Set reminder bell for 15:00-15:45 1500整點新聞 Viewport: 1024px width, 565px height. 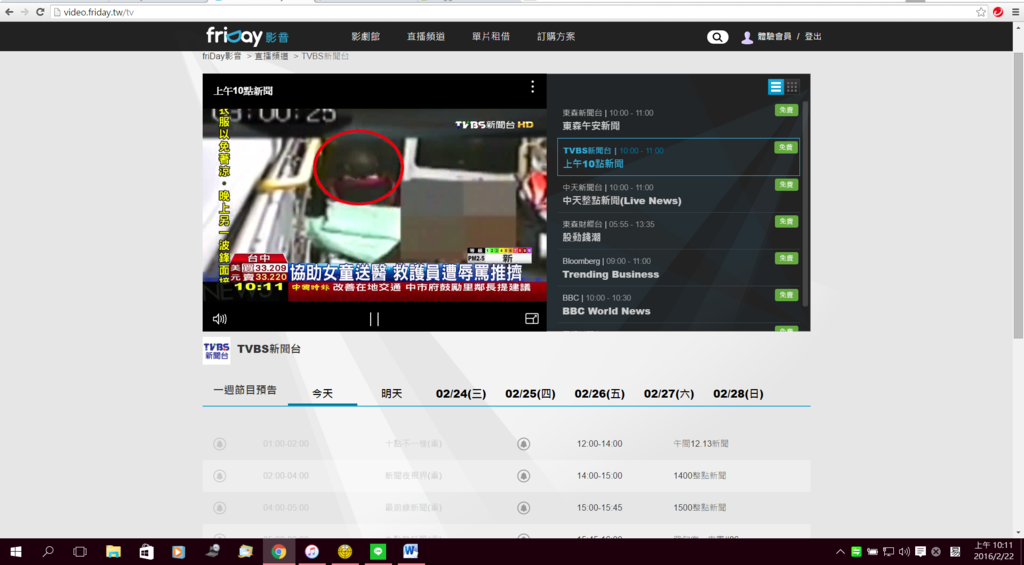(523, 508)
